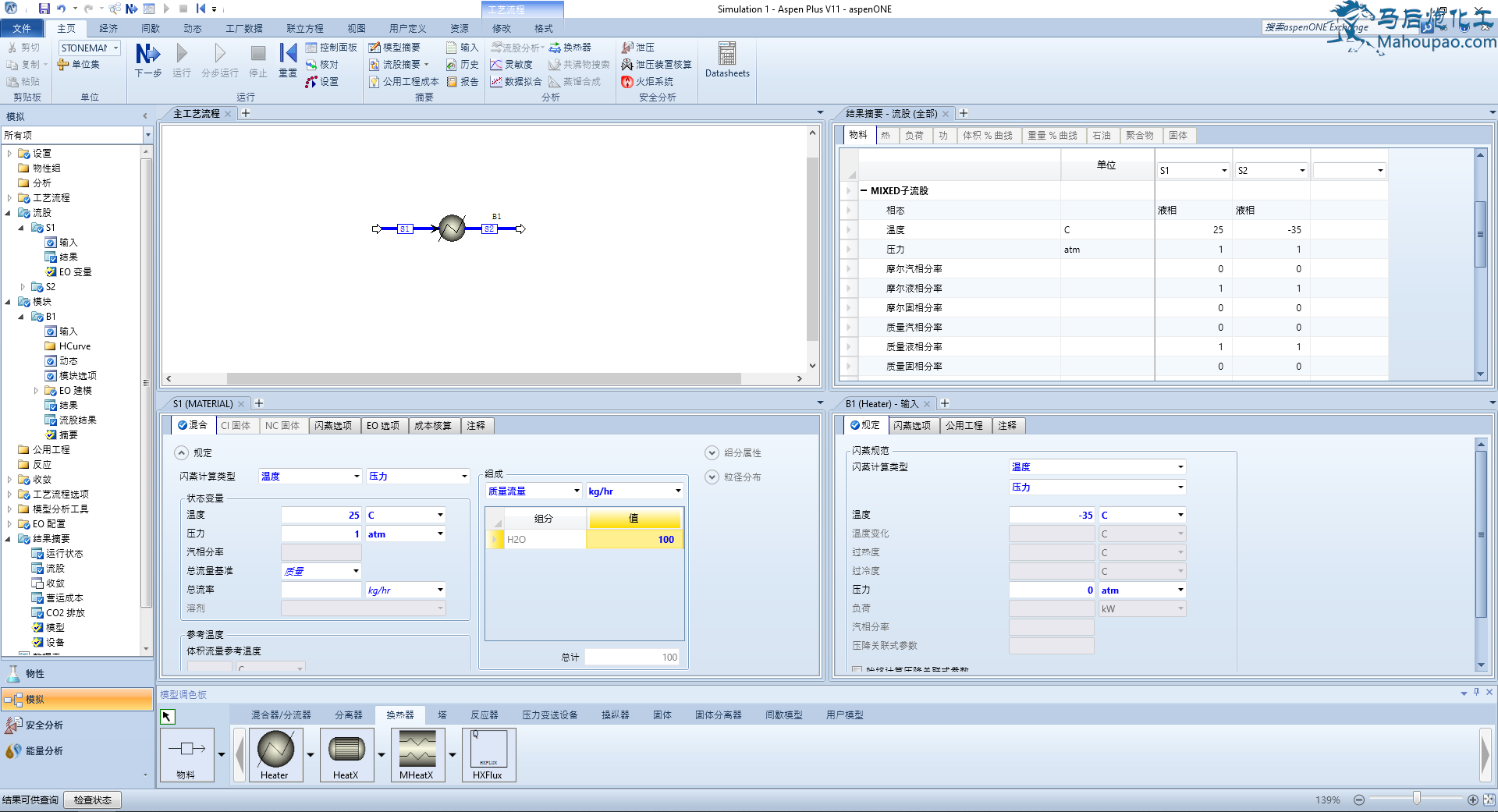Open the 能量分析 environment button
Image resolution: width=1498 pixels, height=812 pixels.
click(x=76, y=751)
